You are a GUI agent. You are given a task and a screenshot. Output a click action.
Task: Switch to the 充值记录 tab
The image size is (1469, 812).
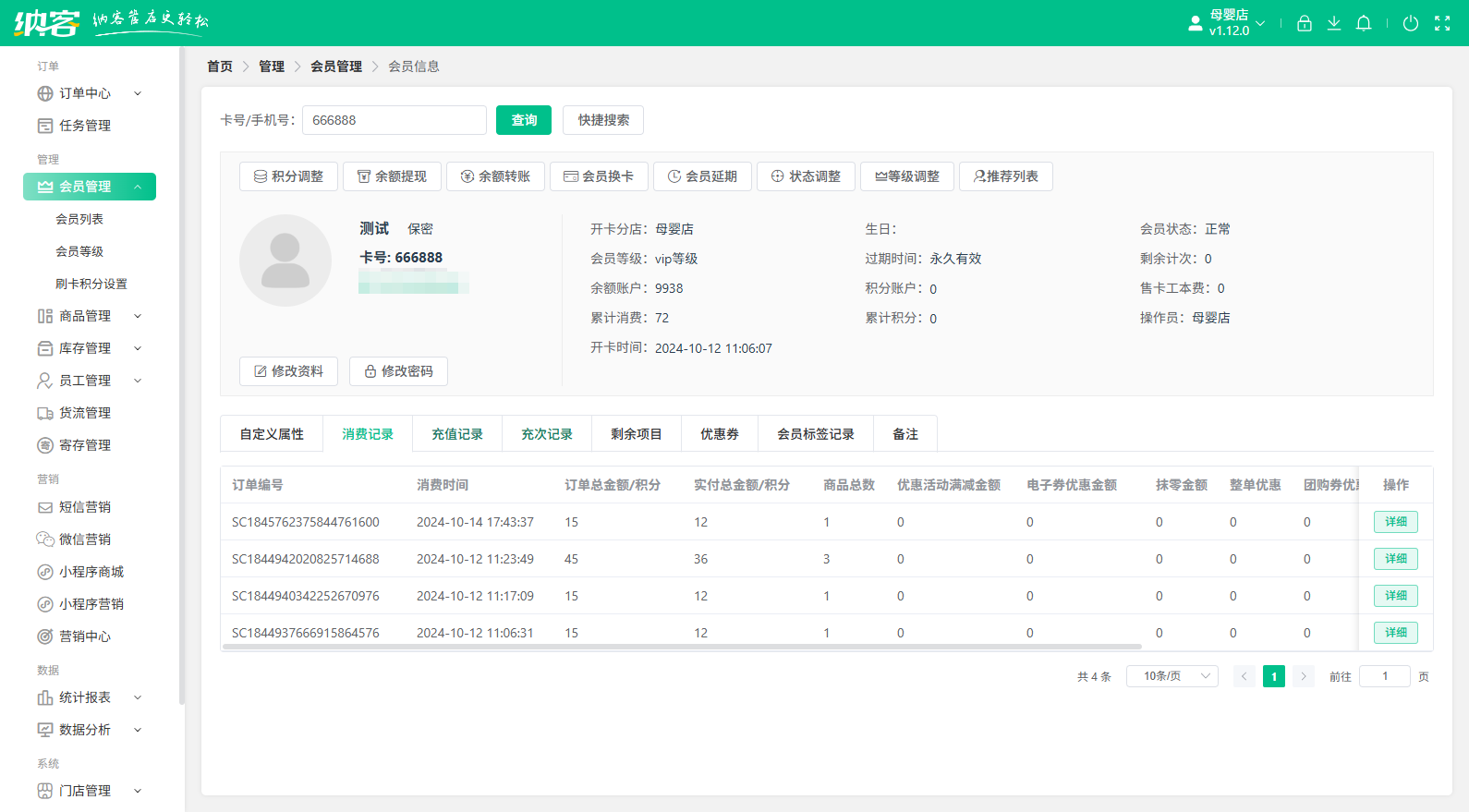(x=457, y=434)
